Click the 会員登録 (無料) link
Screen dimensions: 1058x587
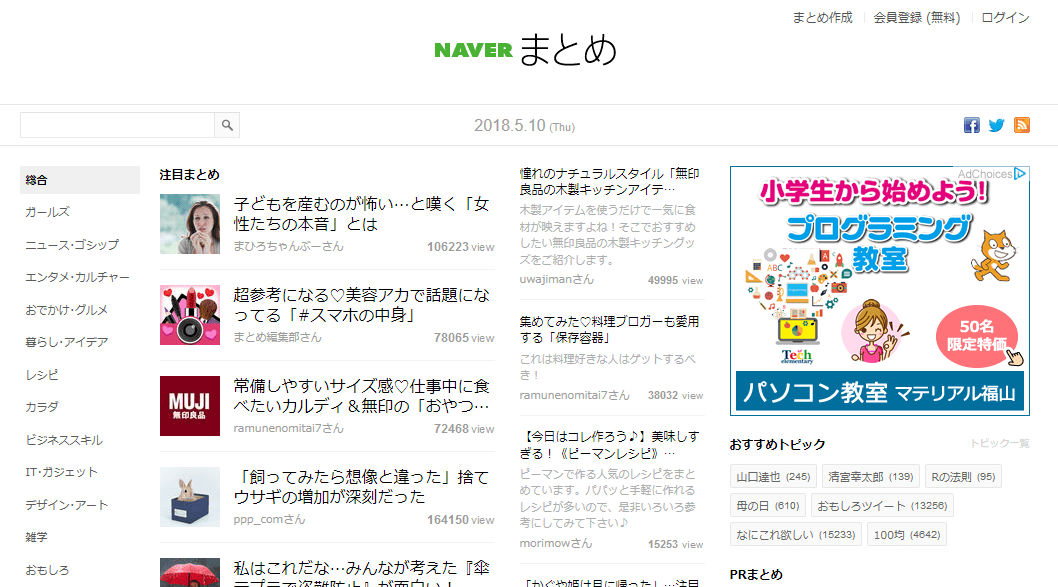pos(916,18)
